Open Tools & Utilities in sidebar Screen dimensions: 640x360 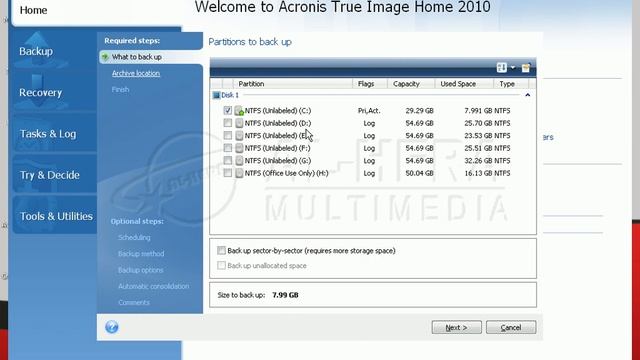click(56, 216)
